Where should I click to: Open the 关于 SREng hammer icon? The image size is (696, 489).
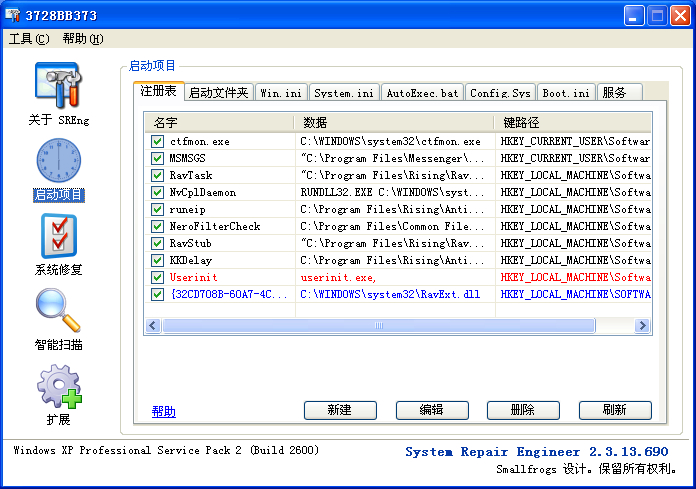[58, 85]
